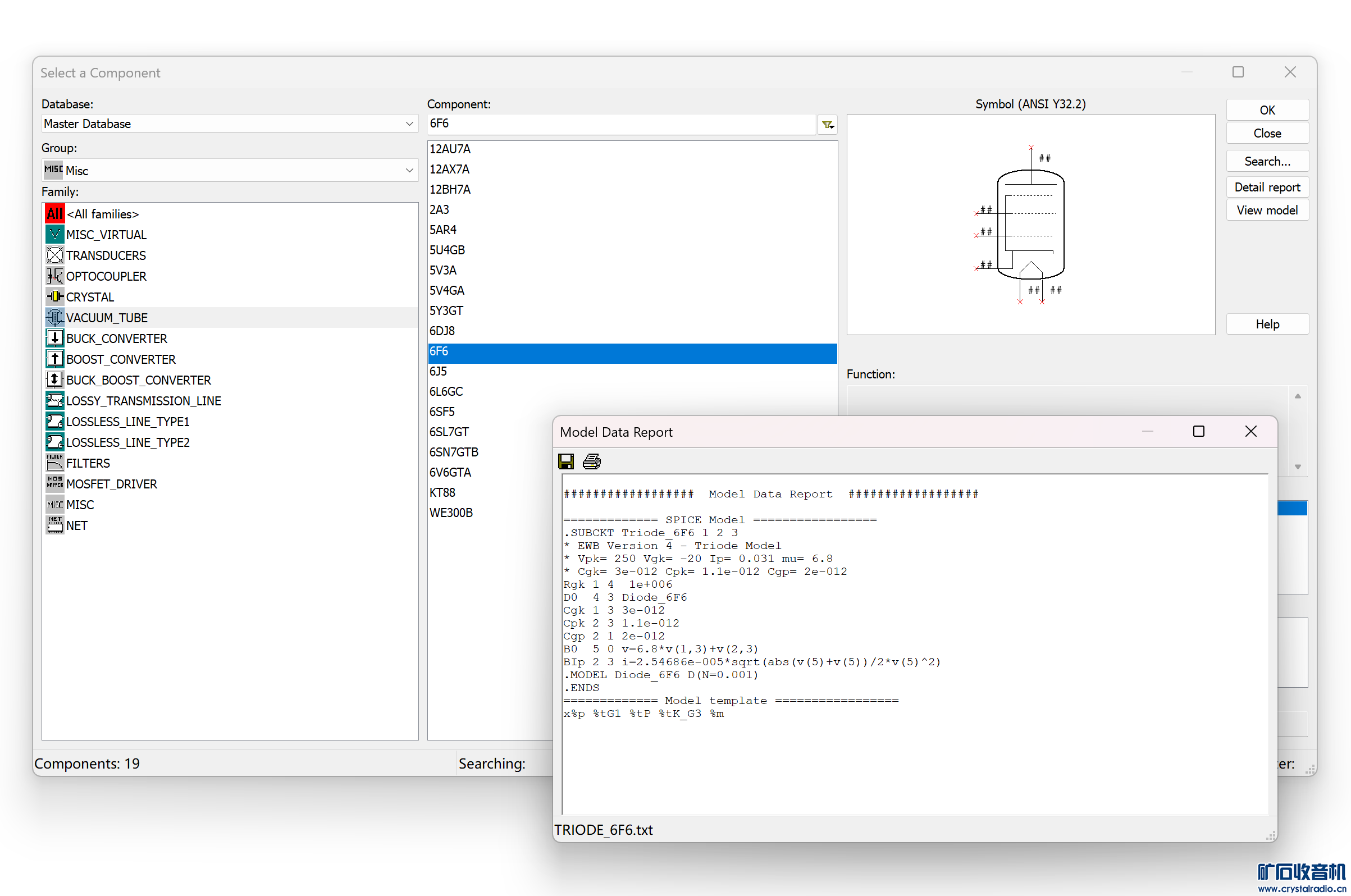Select the 6L6GC component entry
This screenshot has width=1351, height=896.
tap(446, 391)
